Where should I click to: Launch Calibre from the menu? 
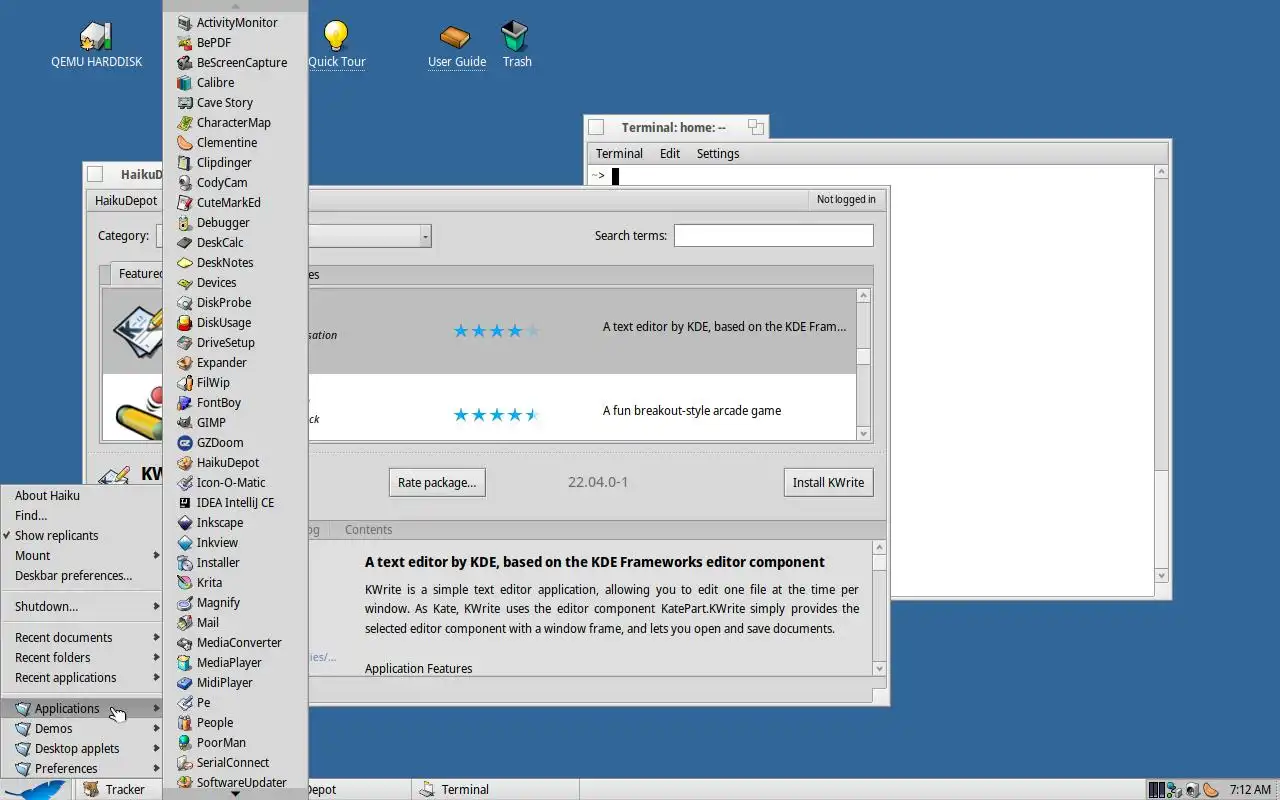click(235, 82)
